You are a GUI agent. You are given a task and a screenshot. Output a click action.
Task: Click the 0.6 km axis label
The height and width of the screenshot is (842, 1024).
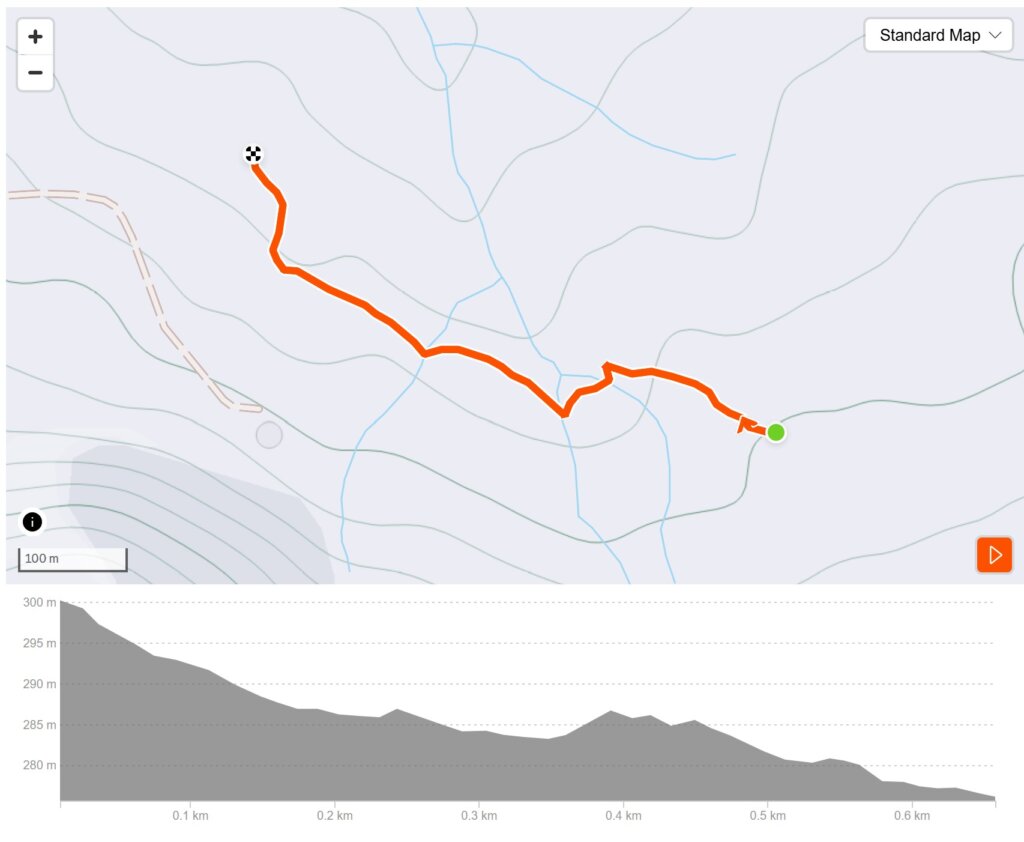tap(911, 817)
